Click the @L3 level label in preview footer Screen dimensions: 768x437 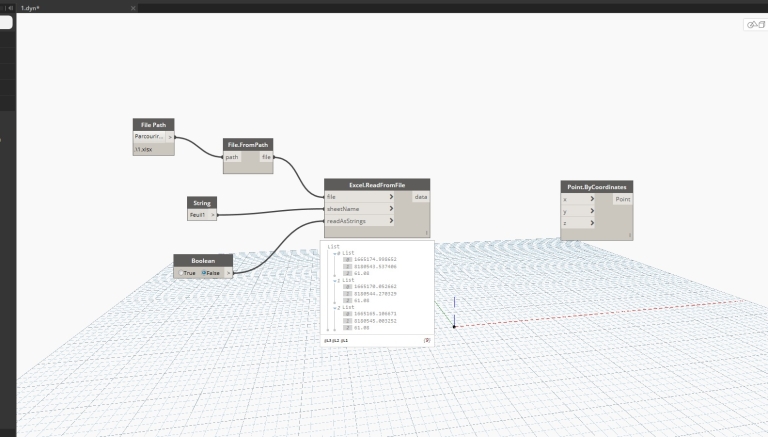tap(328, 340)
